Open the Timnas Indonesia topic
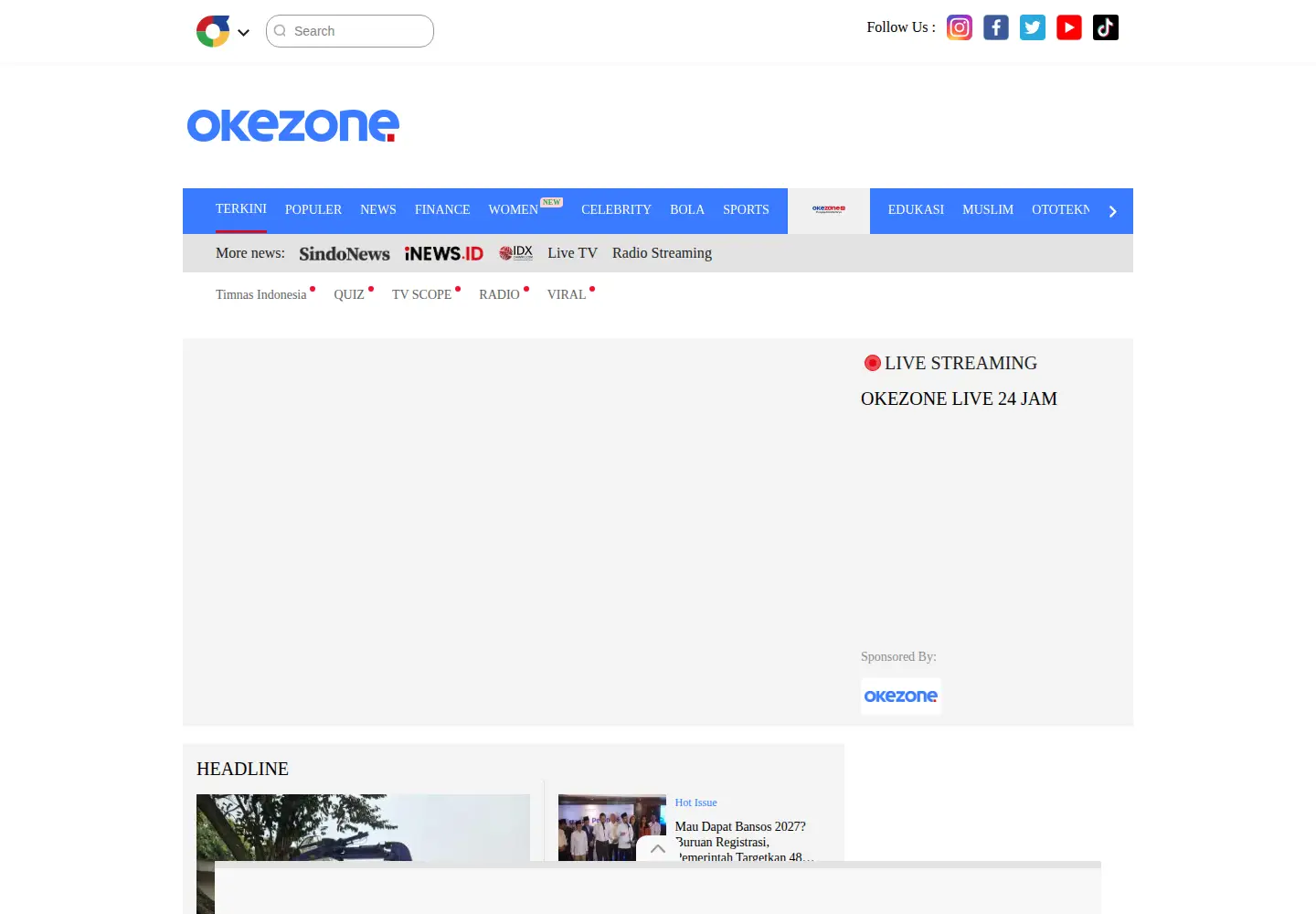Viewport: 1316px width, 914px height. (x=261, y=294)
